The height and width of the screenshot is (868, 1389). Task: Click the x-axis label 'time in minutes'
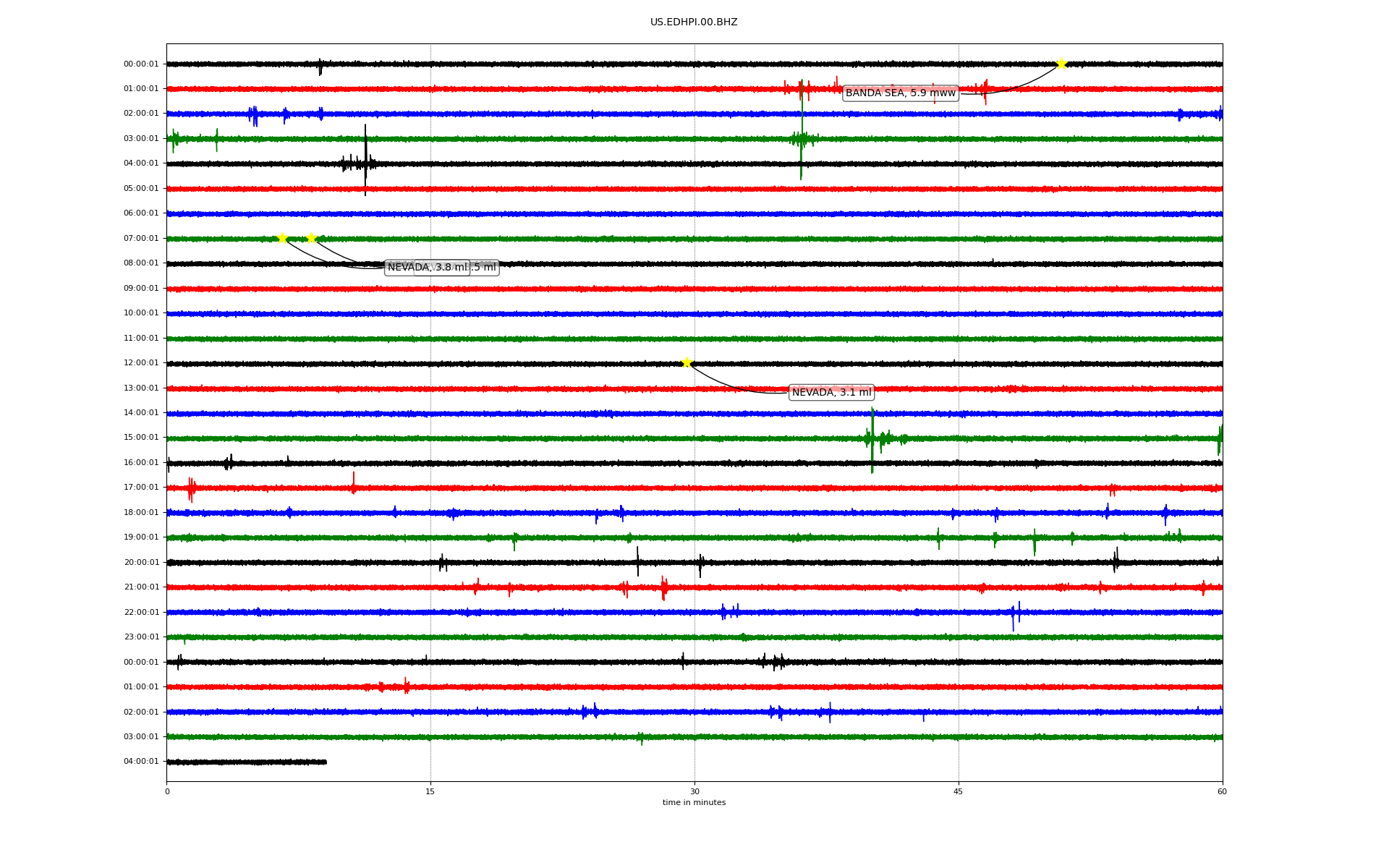(694, 802)
